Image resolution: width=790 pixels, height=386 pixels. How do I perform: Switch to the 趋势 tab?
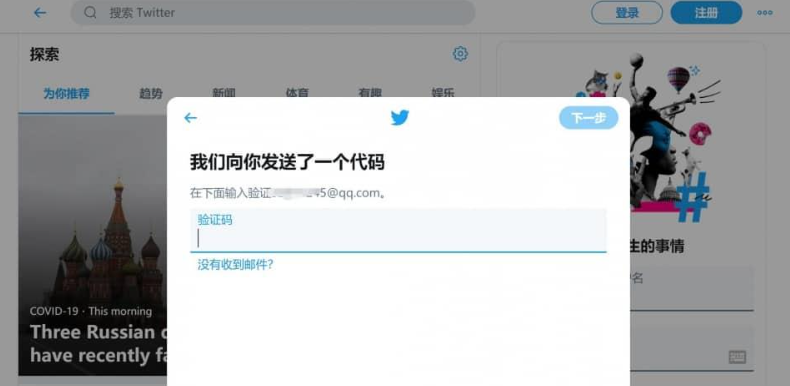click(151, 94)
